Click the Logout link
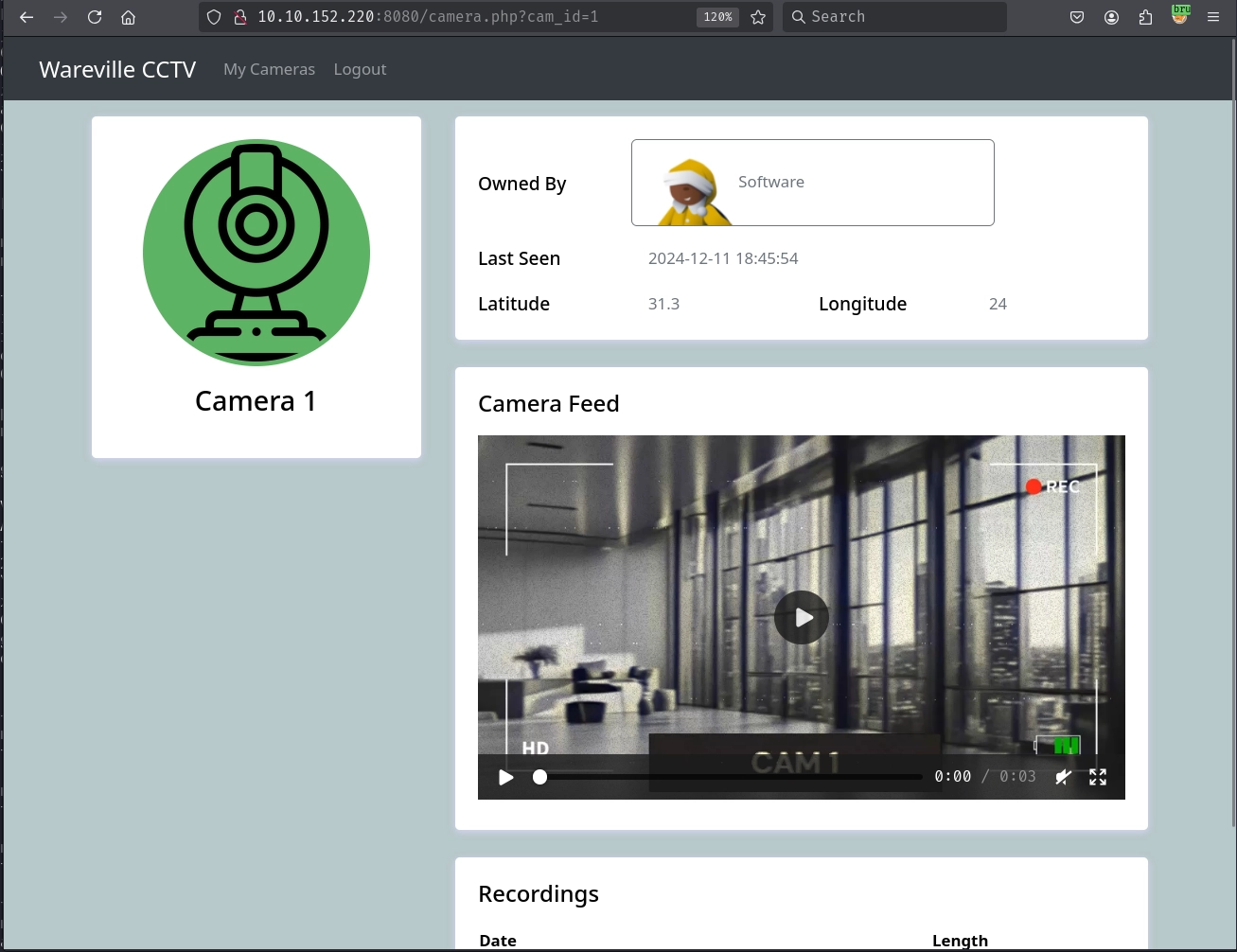Screen dimensions: 1237x952 pyautogui.click(x=360, y=69)
